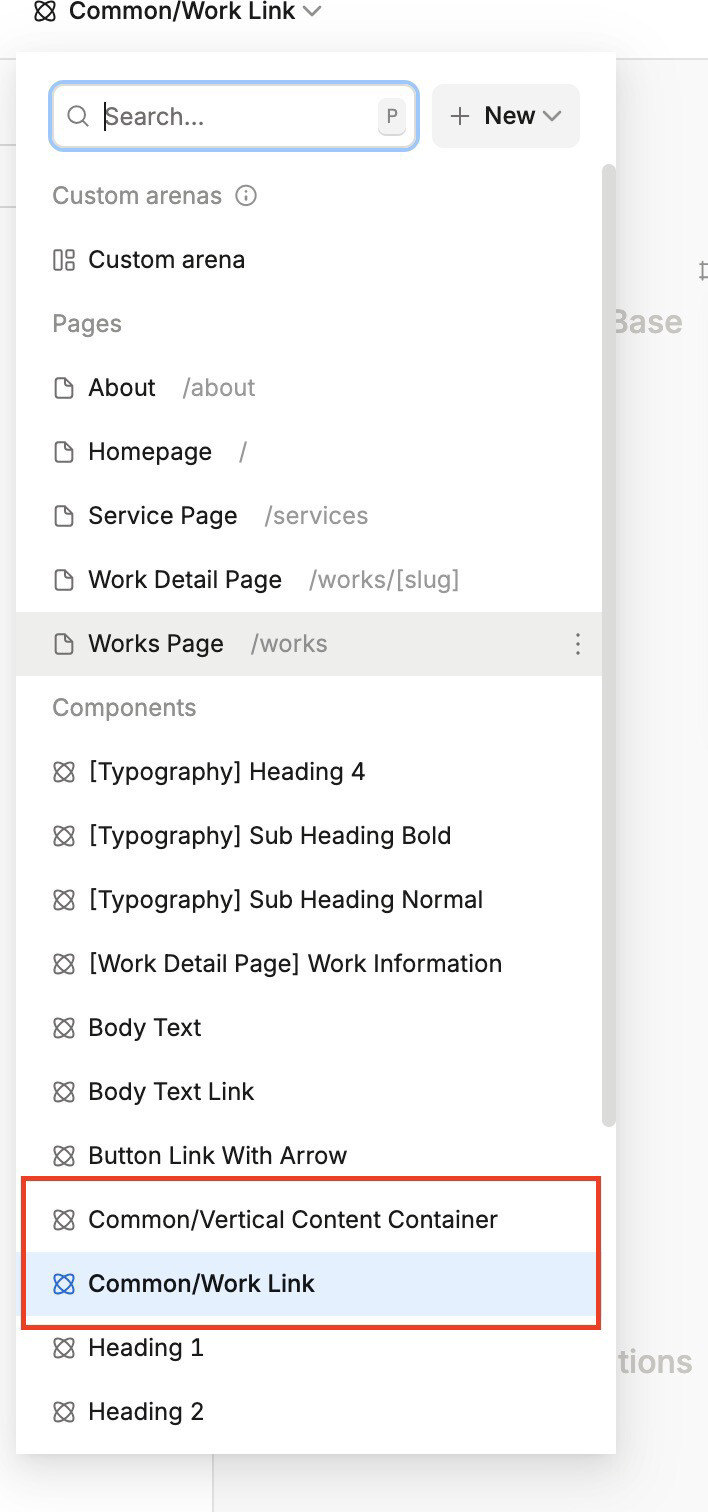This screenshot has width=708, height=1512.
Task: Click the Custom arenas info icon
Action: coord(245,196)
